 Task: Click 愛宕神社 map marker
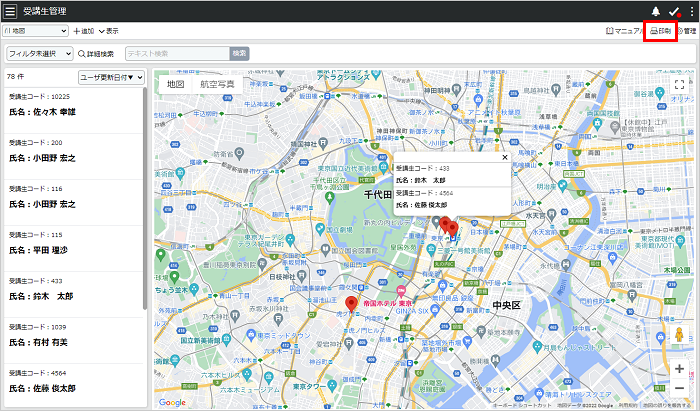[349, 343]
